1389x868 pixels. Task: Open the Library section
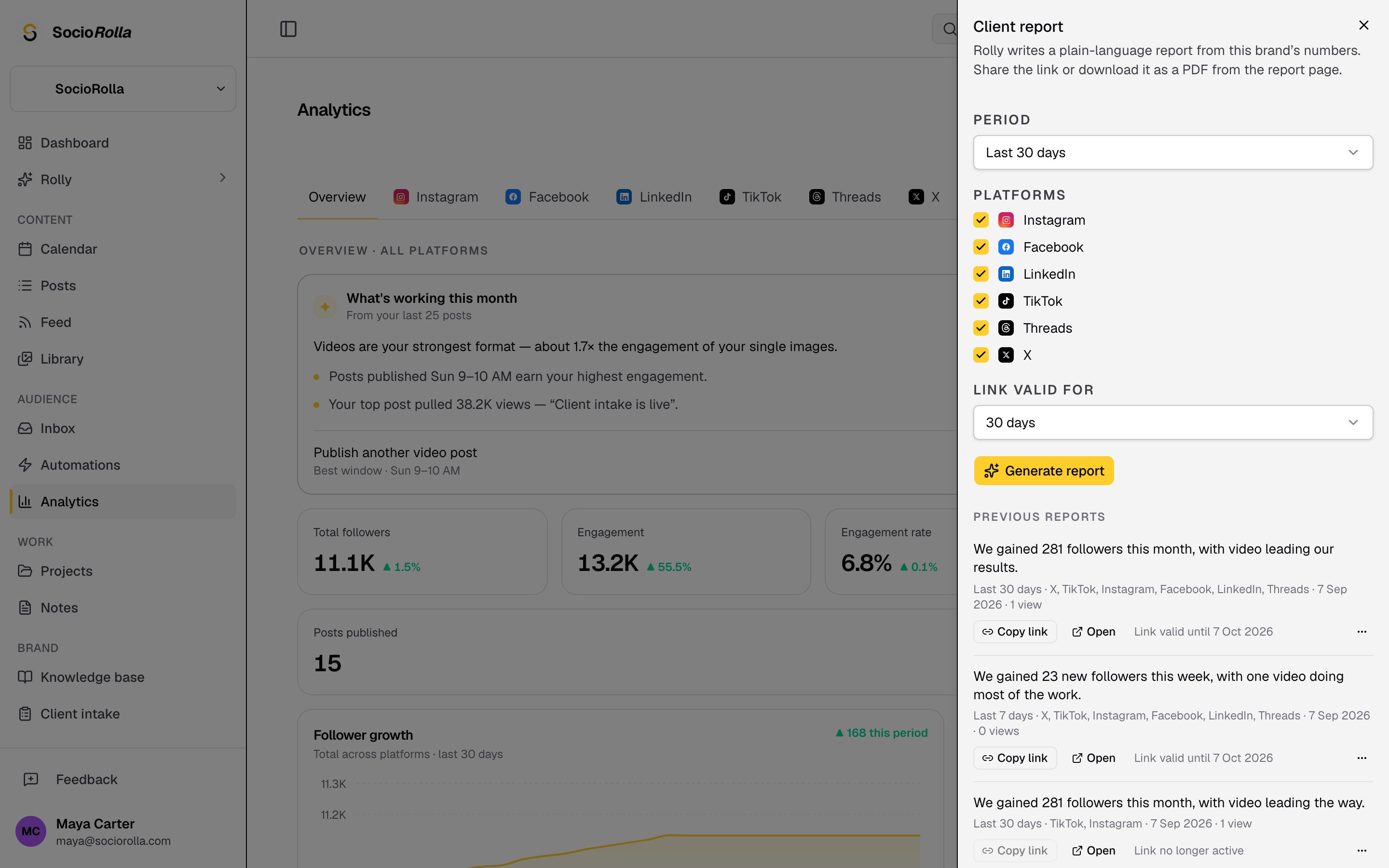point(123,359)
